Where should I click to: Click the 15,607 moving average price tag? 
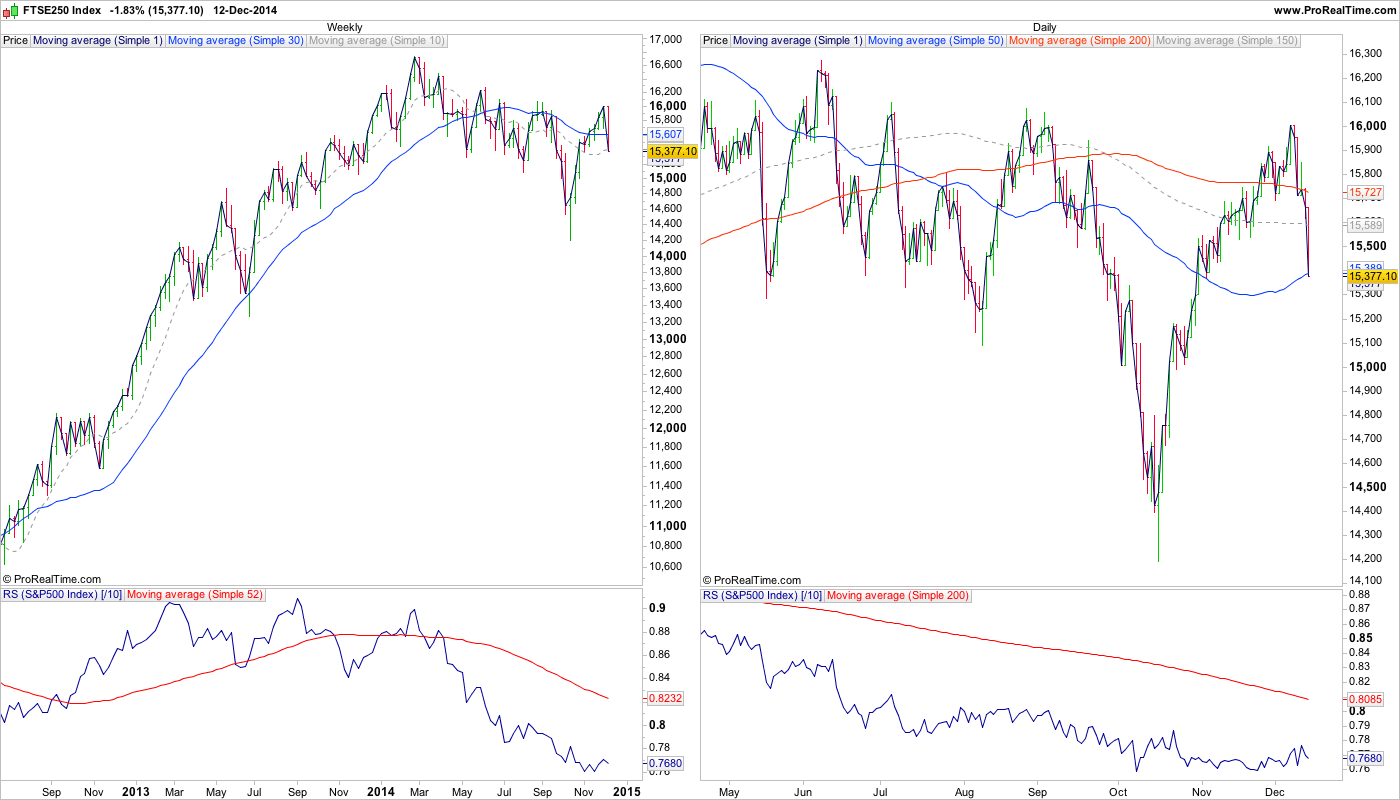pyautogui.click(x=665, y=134)
